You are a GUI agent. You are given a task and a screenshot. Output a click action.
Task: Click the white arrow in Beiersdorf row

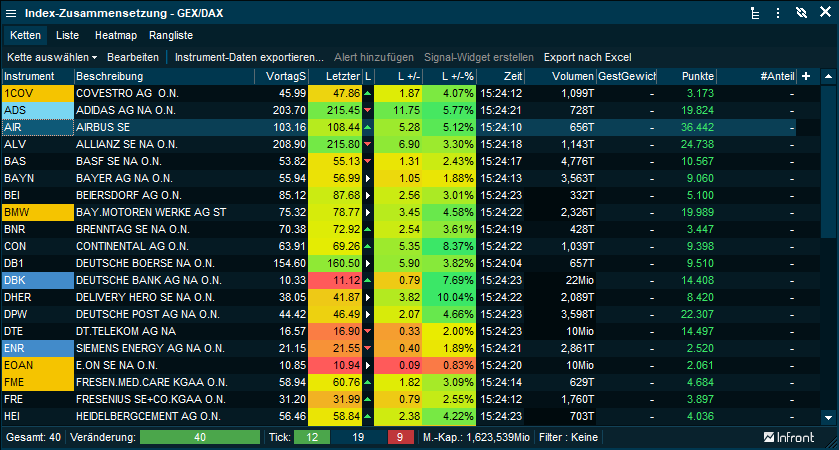click(367, 195)
